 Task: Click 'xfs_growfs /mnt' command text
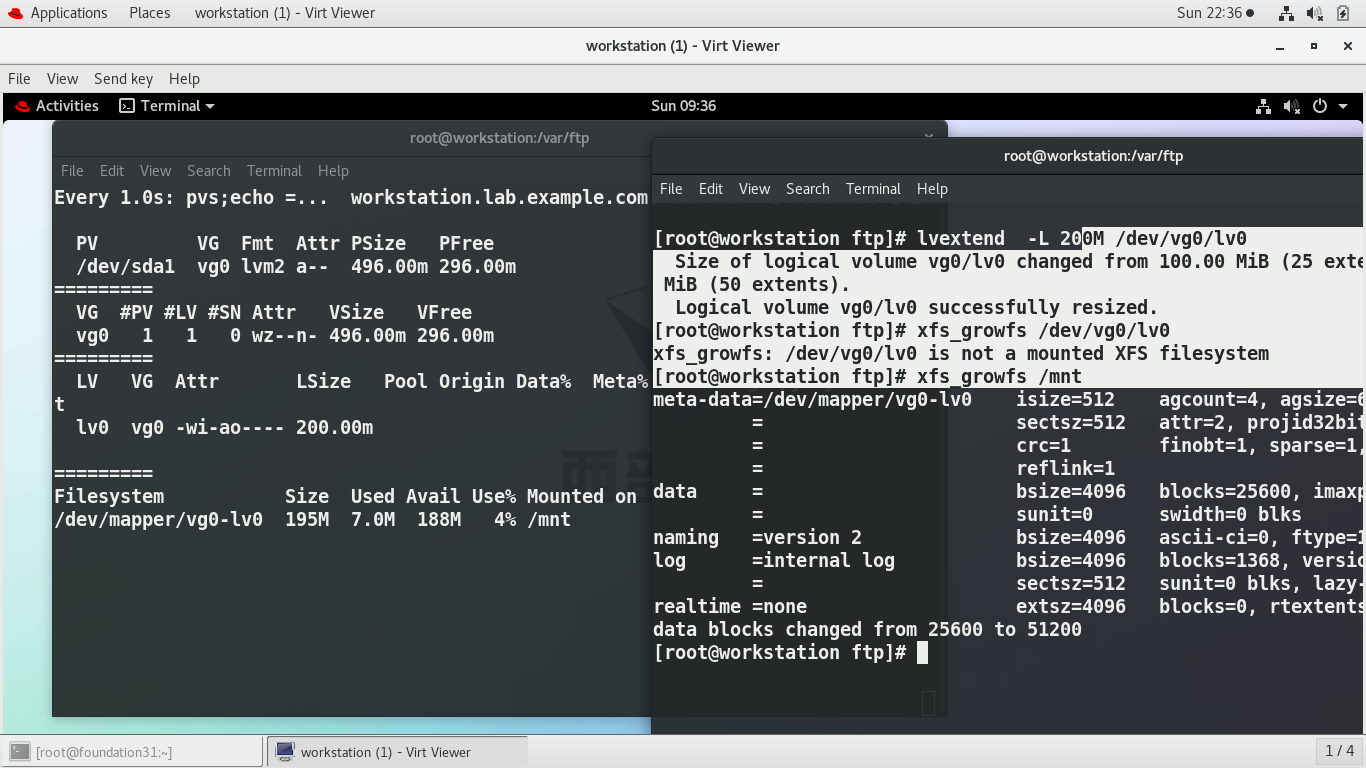pyautogui.click(x=999, y=377)
